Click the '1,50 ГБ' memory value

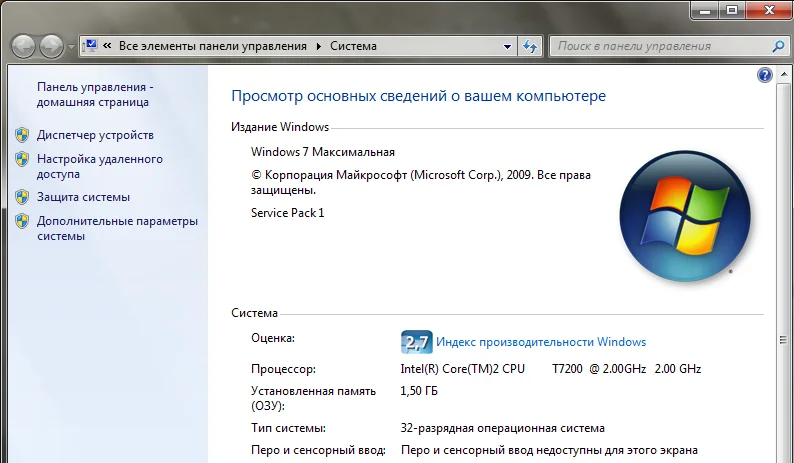tap(419, 391)
